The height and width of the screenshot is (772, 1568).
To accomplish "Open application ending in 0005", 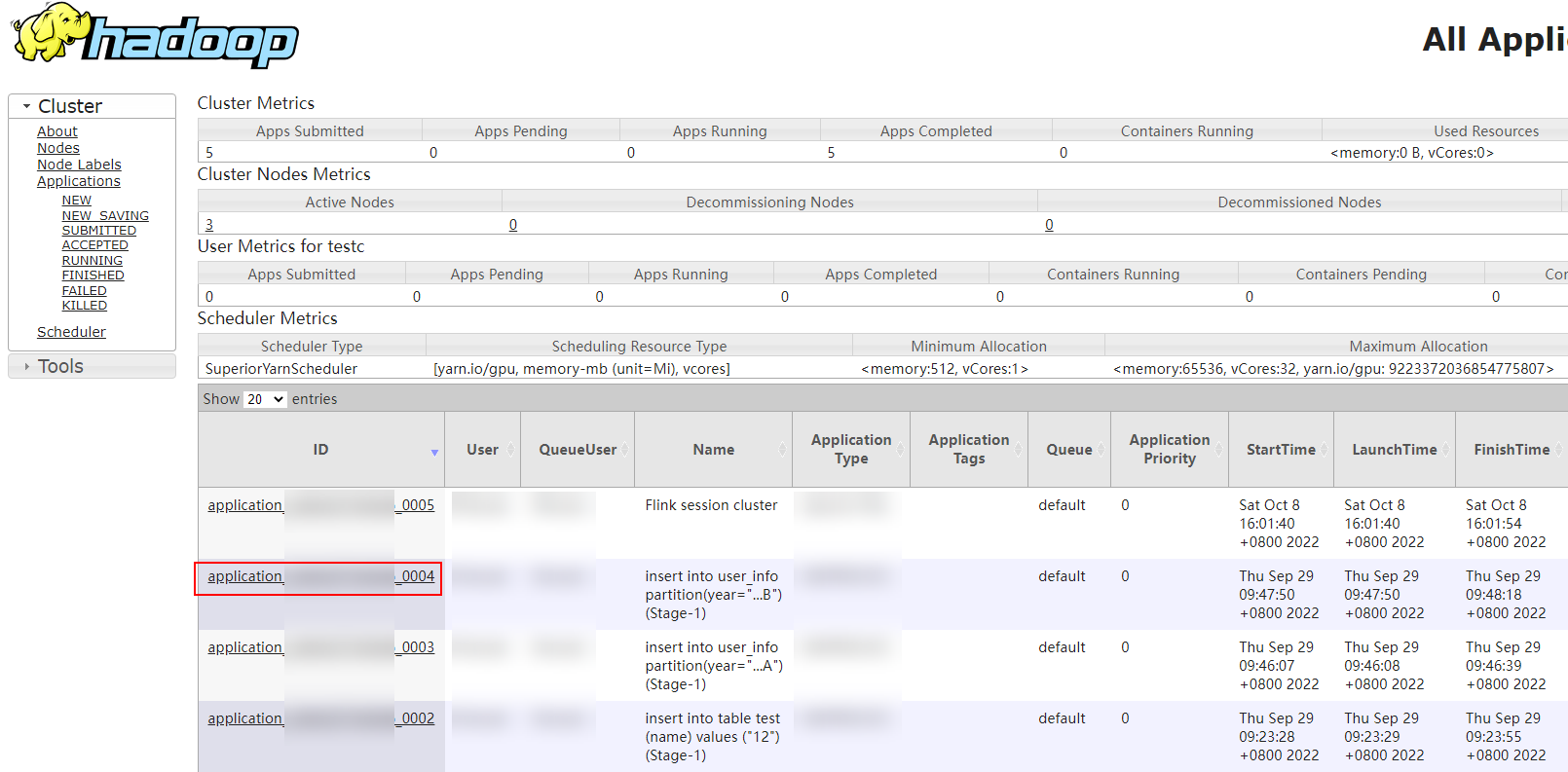I will [x=418, y=505].
